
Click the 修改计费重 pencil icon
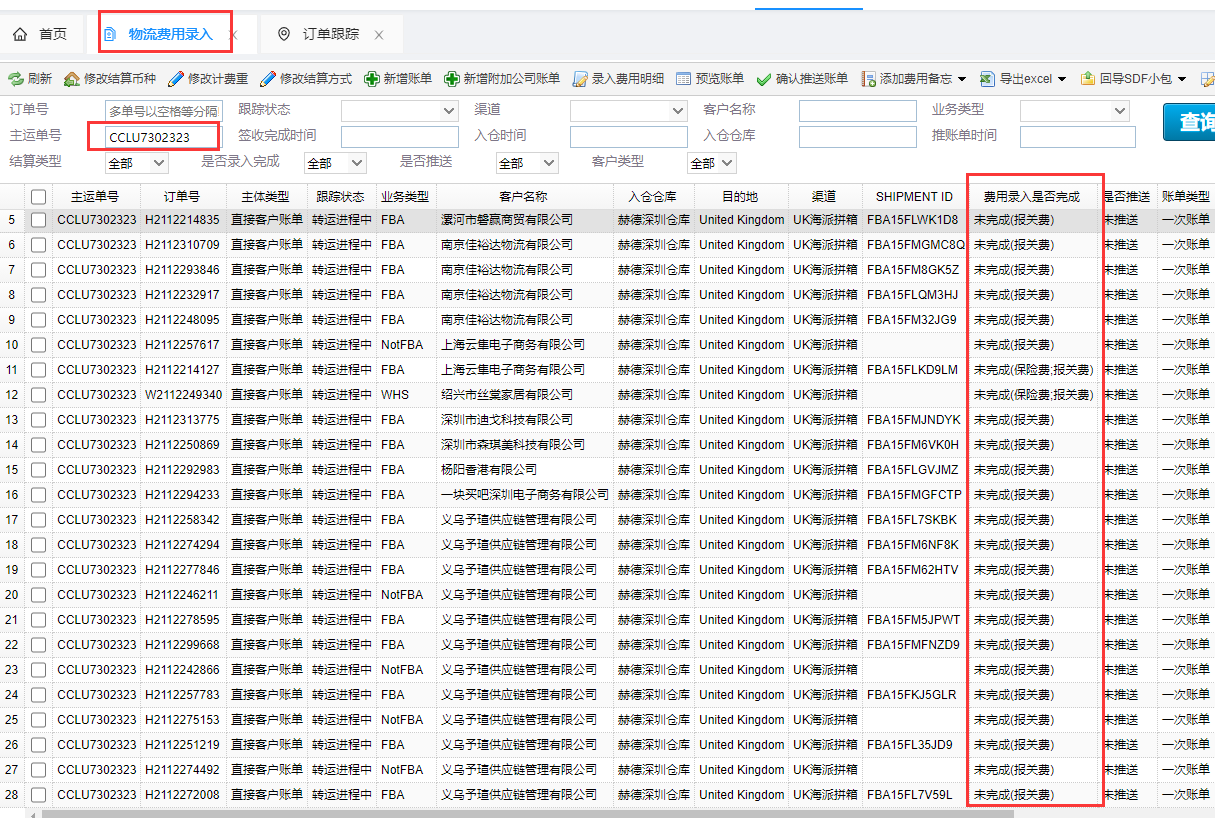pyautogui.click(x=176, y=79)
